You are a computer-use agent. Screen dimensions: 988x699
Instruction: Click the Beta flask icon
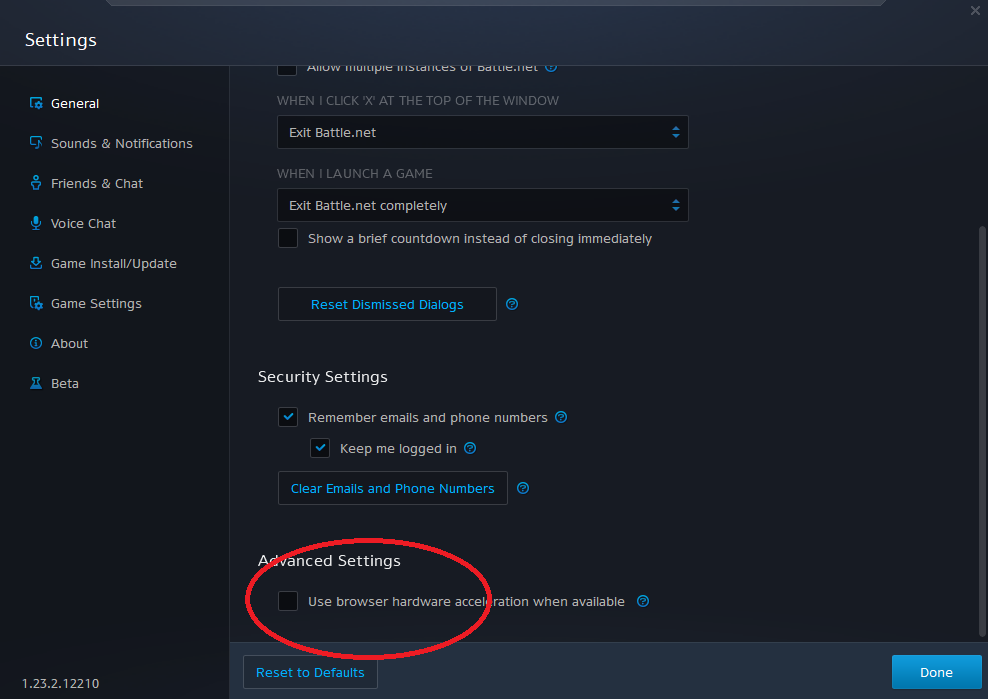click(36, 383)
